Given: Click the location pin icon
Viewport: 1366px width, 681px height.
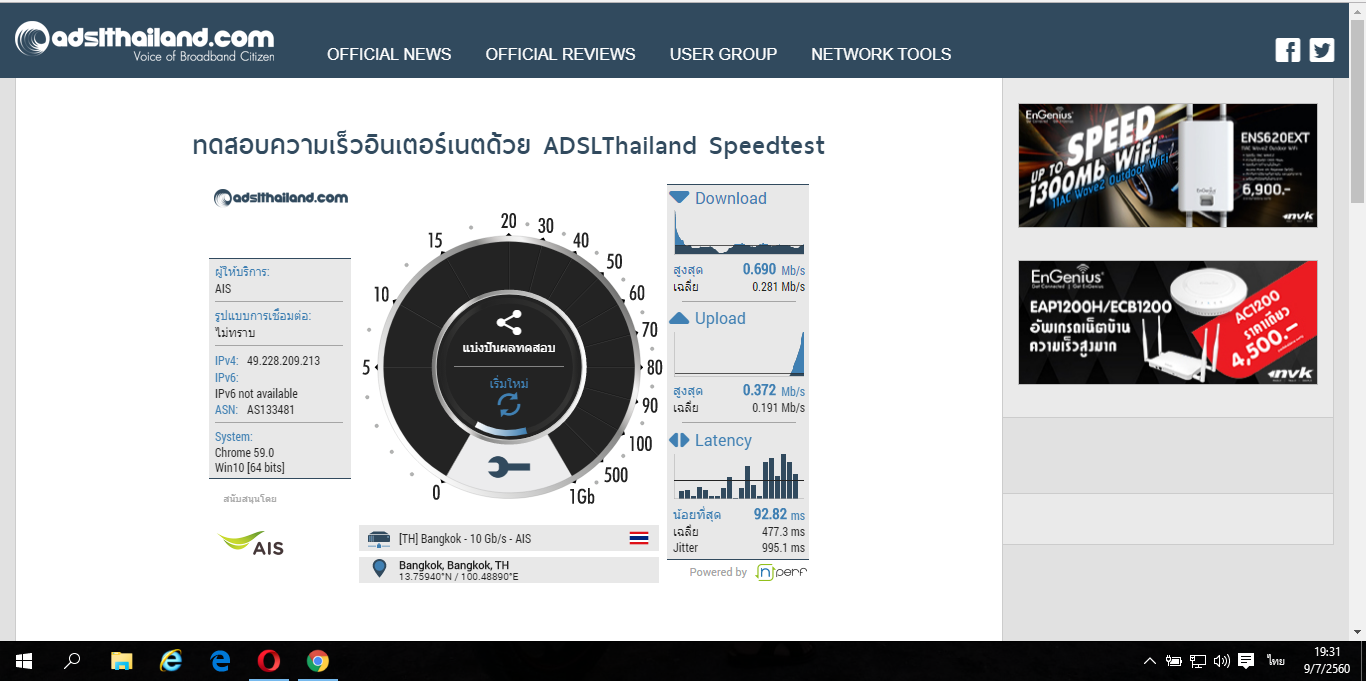Looking at the screenshot, I should point(379,569).
